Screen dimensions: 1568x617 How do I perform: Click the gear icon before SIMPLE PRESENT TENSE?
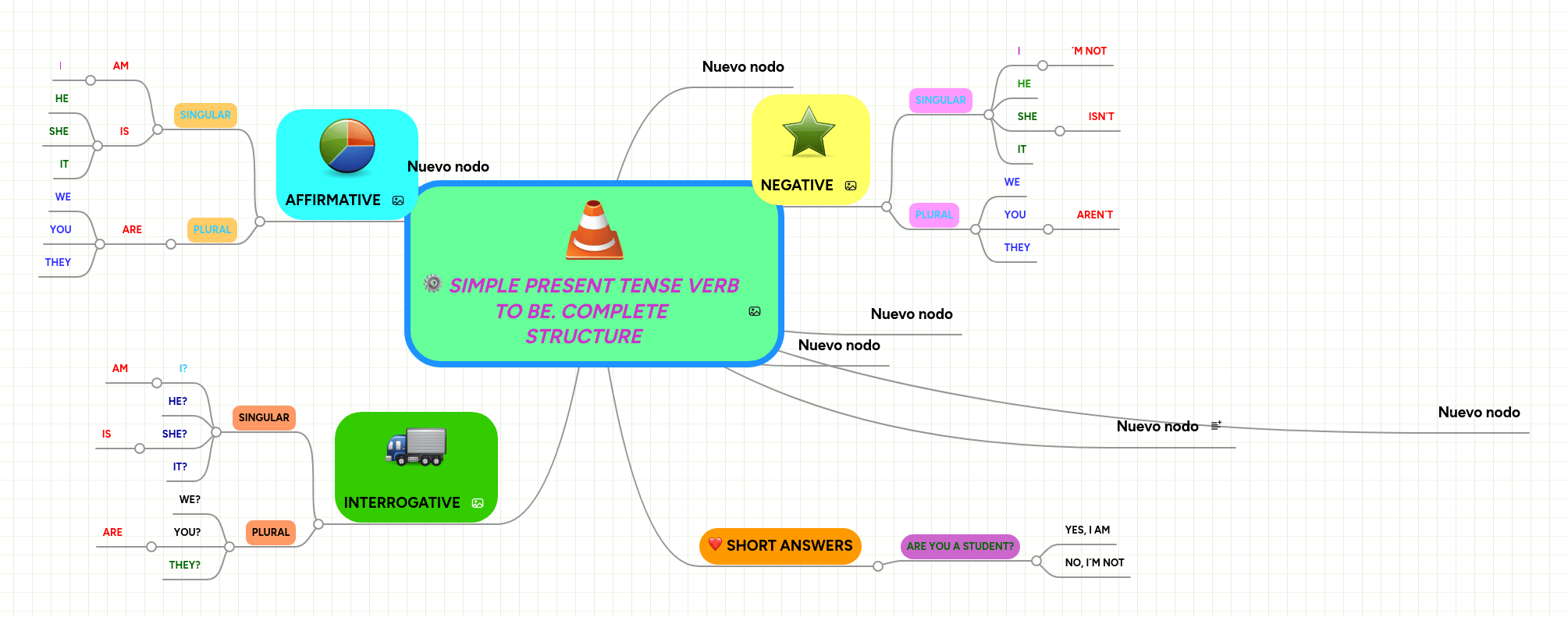(x=432, y=283)
